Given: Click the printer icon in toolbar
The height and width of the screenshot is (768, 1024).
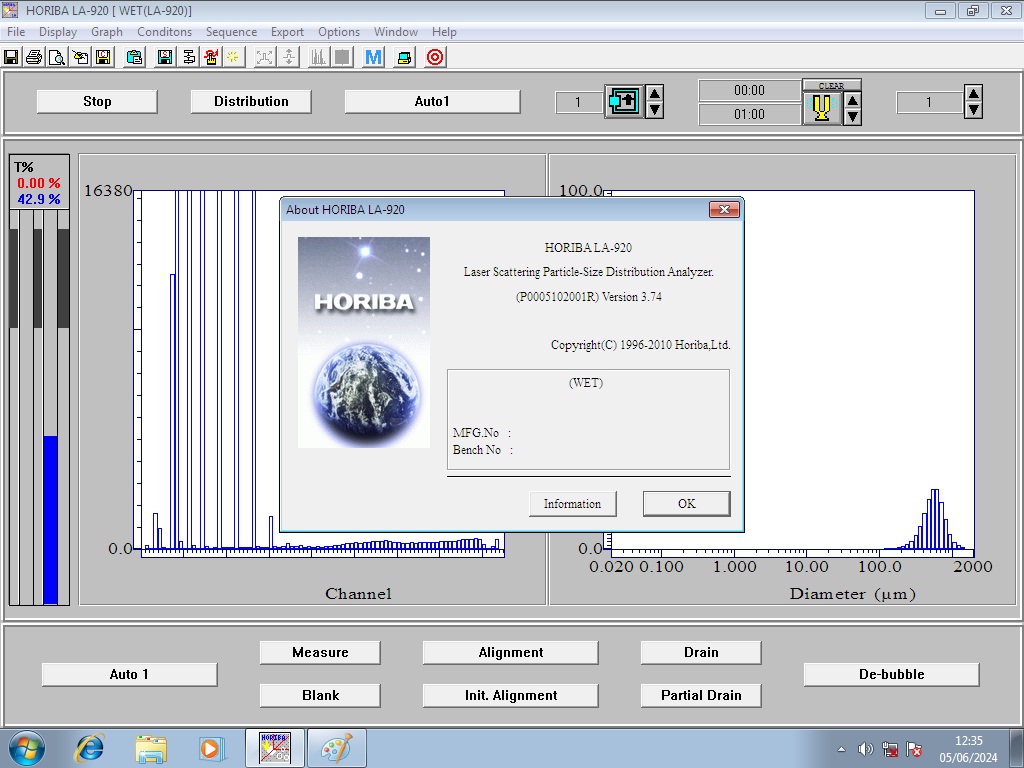Looking at the screenshot, I should click(34, 57).
